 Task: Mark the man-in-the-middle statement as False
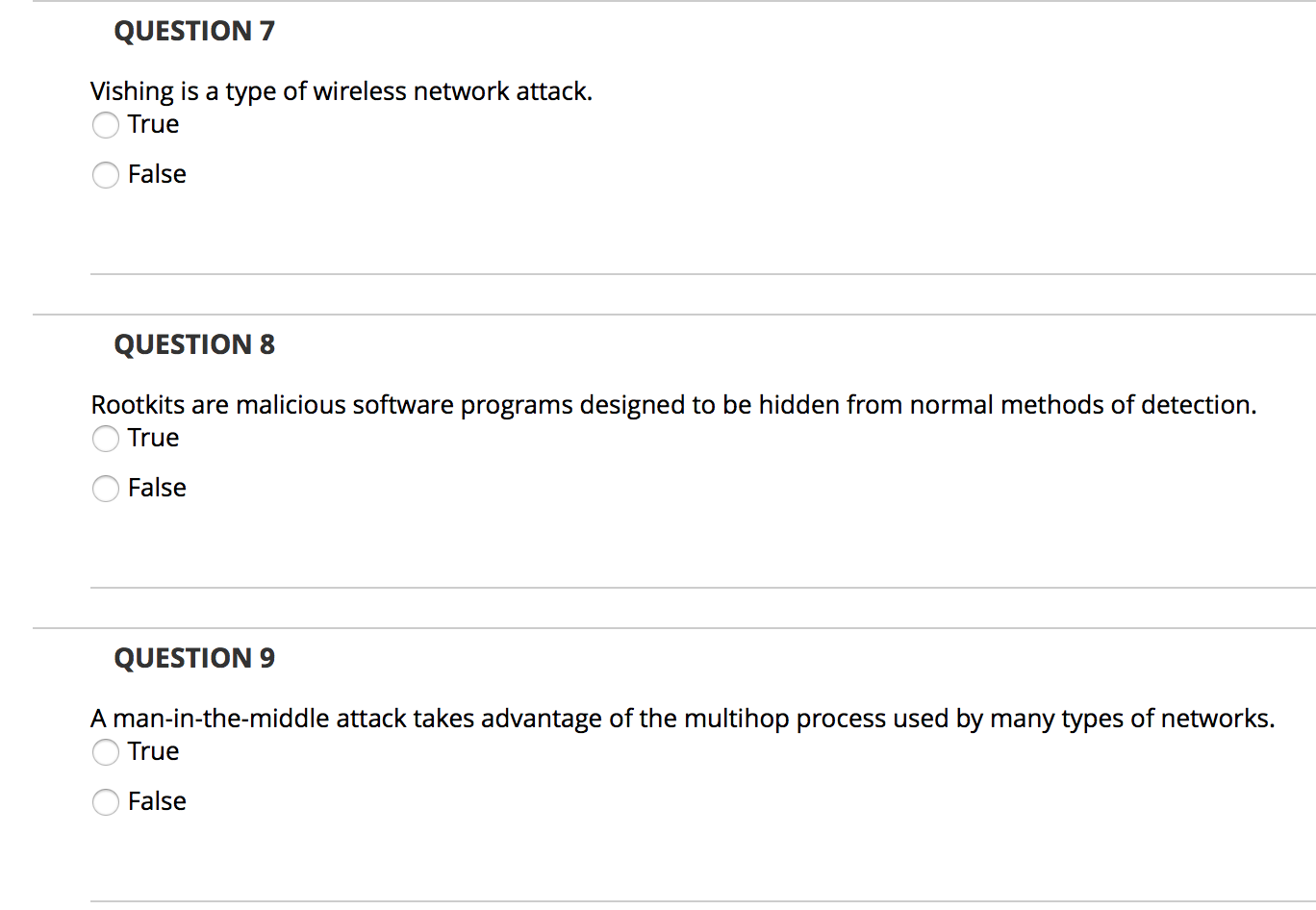[106, 802]
